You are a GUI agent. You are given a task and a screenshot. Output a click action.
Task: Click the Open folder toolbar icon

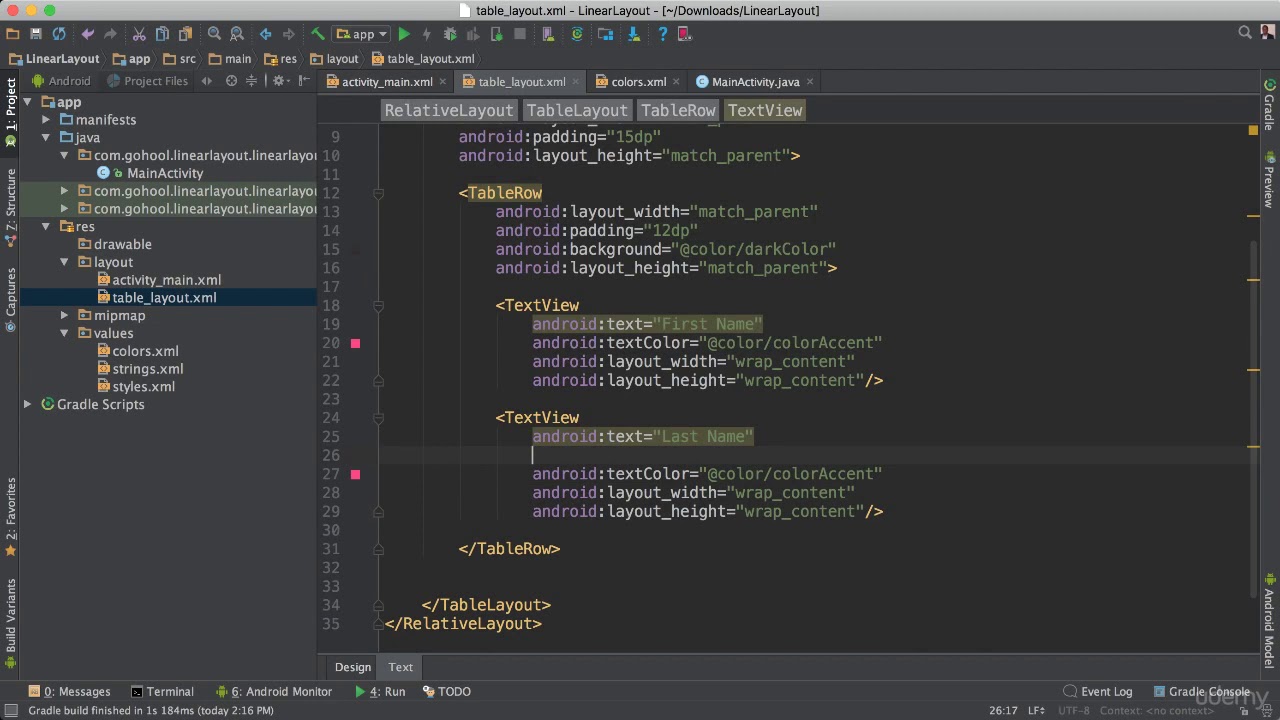pos(13,34)
